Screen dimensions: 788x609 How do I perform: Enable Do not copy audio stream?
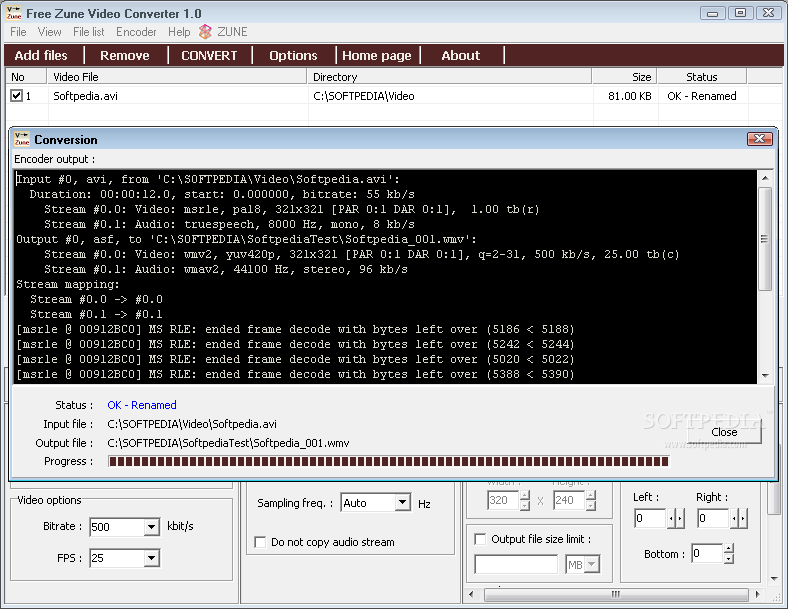pyautogui.click(x=260, y=542)
